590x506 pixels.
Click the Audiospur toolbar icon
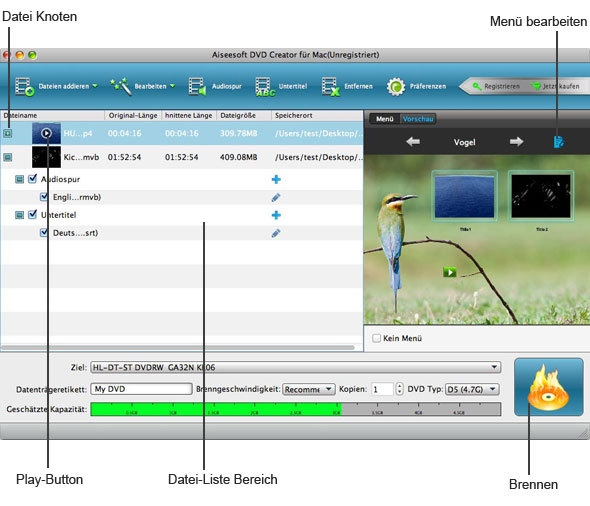coord(197,87)
